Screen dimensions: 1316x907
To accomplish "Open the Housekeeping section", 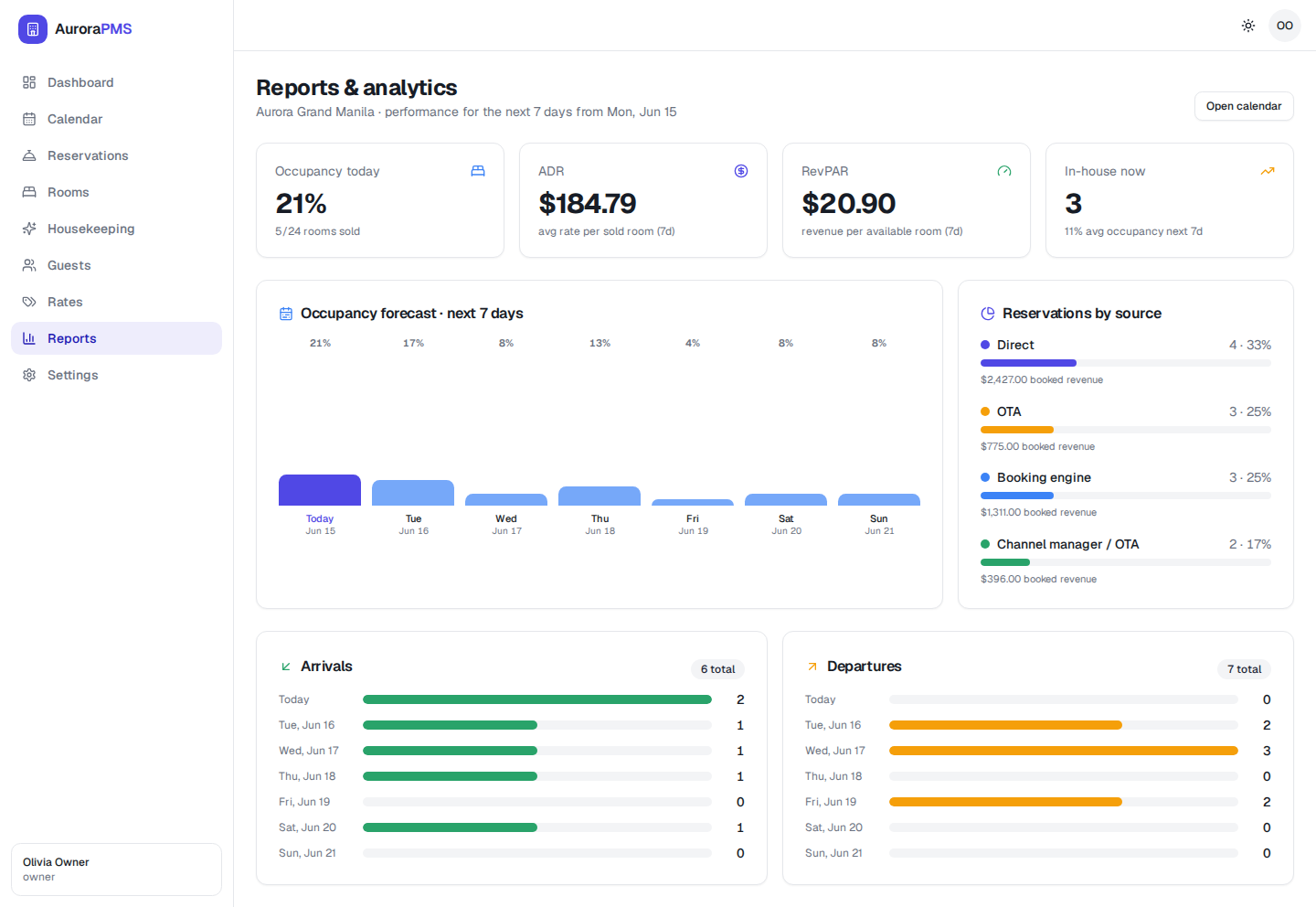I will tap(116, 229).
